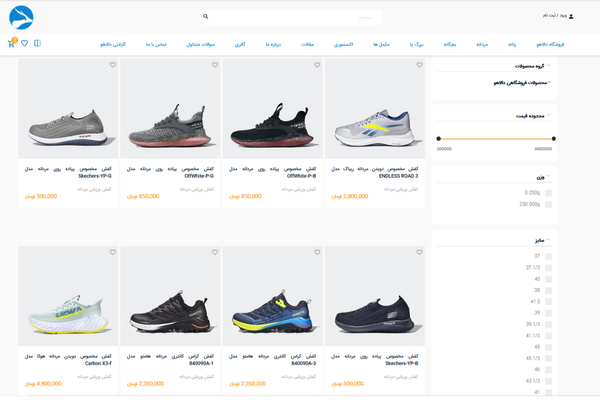Open the OffWhite-P-G gray shoe image
The width and height of the screenshot is (600, 400).
[170, 109]
